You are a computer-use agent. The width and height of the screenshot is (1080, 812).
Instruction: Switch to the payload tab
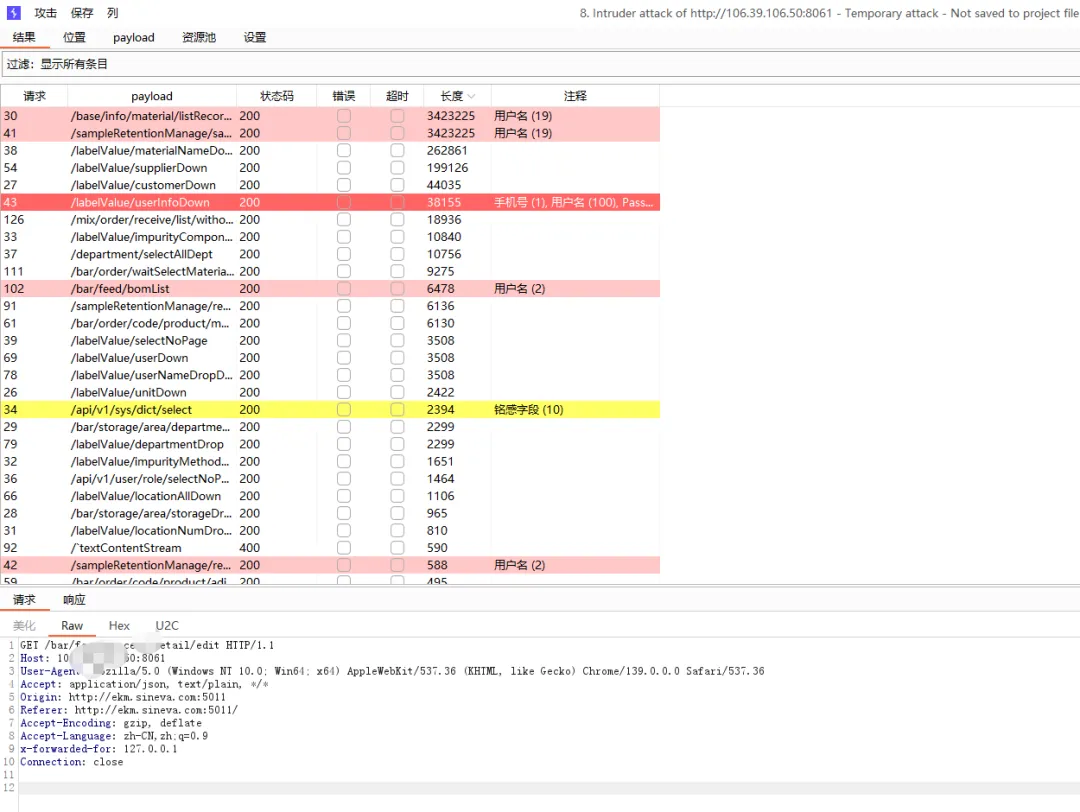point(134,37)
